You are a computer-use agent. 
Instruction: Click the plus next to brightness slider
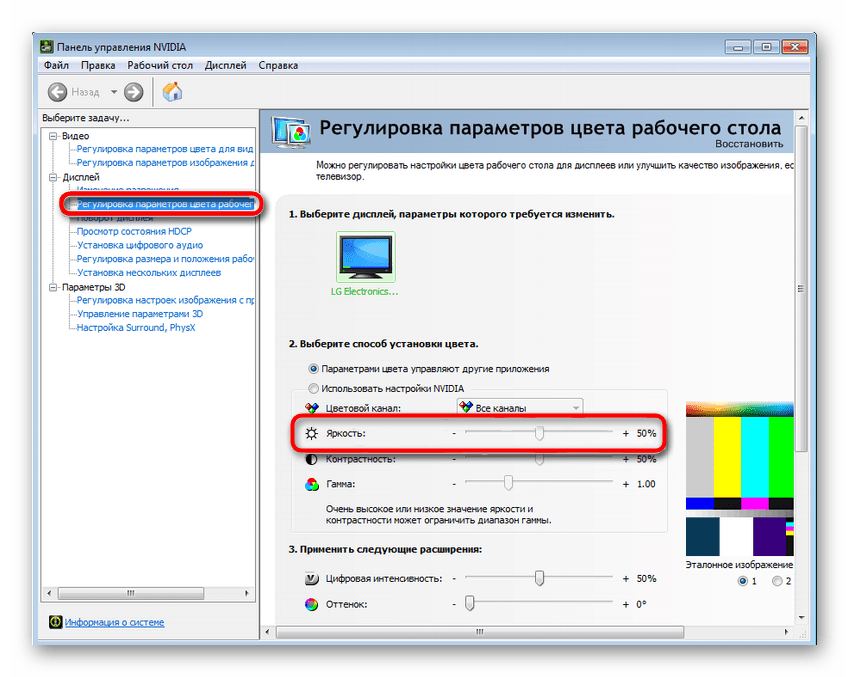click(x=626, y=434)
